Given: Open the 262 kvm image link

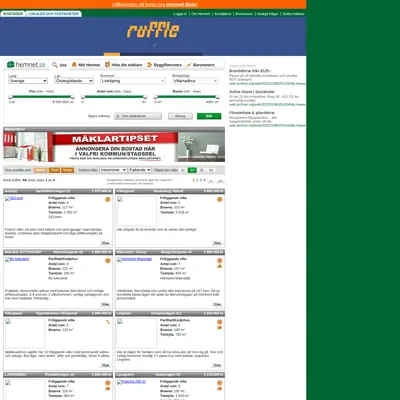Looking at the screenshot, I should 14,198.
